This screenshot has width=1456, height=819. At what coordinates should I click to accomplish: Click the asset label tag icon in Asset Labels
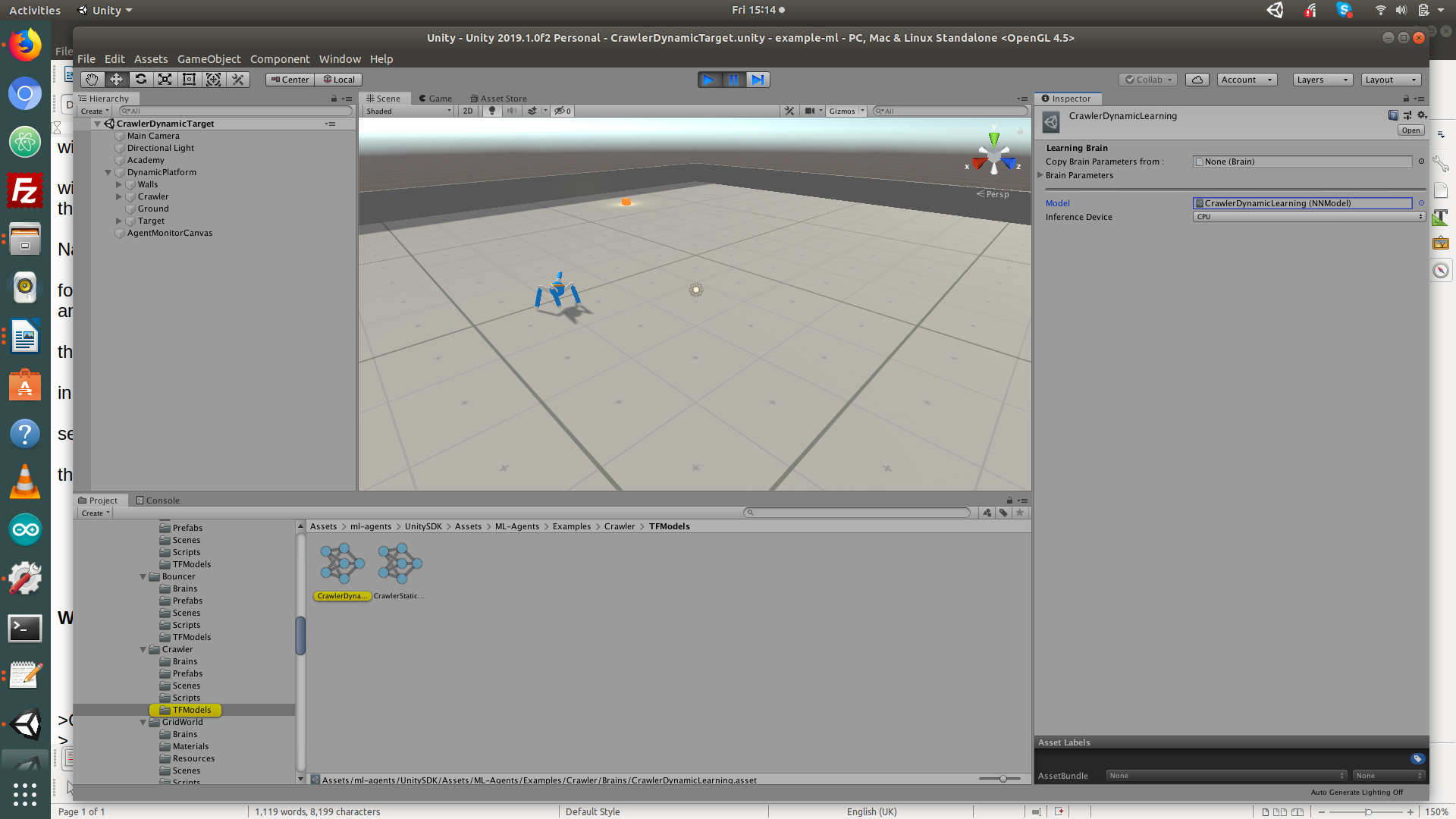(x=1417, y=758)
